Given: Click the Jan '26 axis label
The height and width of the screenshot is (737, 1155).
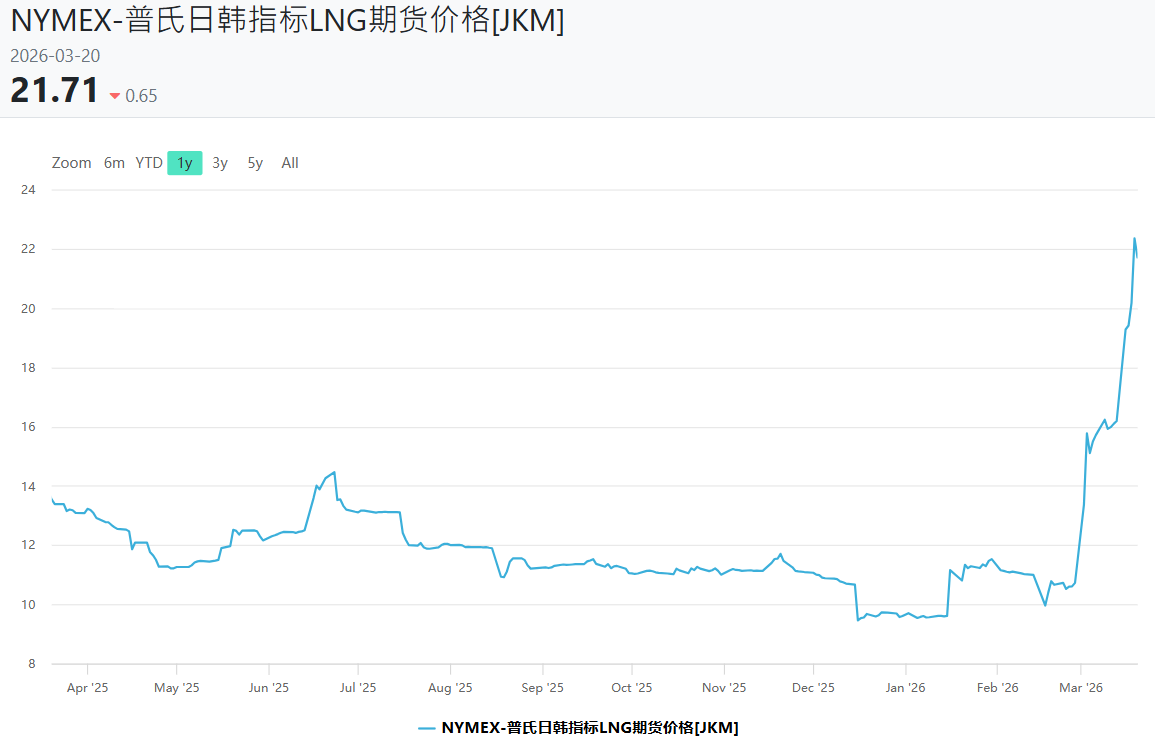Looking at the screenshot, I should click(904, 687).
